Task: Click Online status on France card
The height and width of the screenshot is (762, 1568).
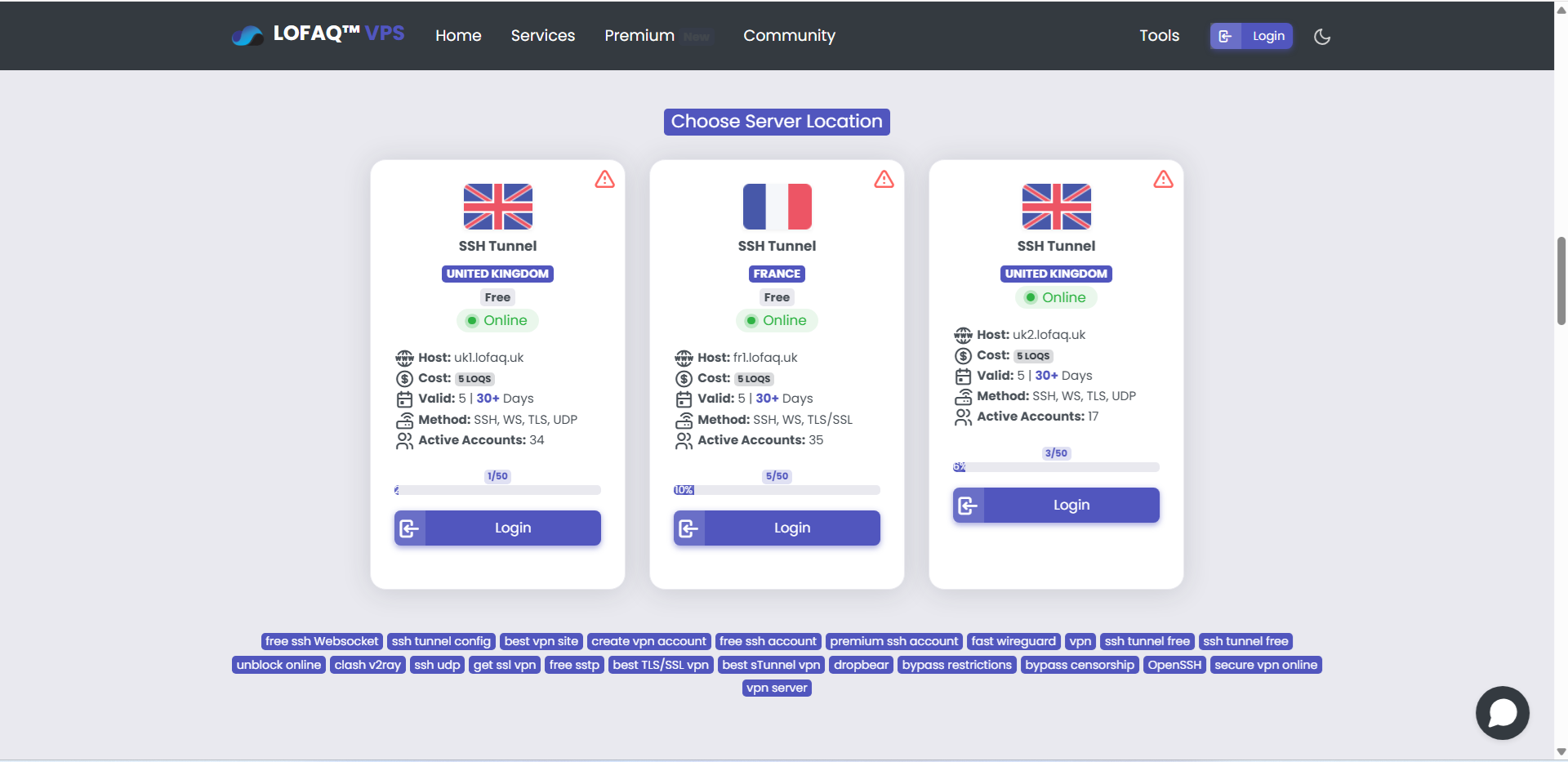Action: [777, 320]
